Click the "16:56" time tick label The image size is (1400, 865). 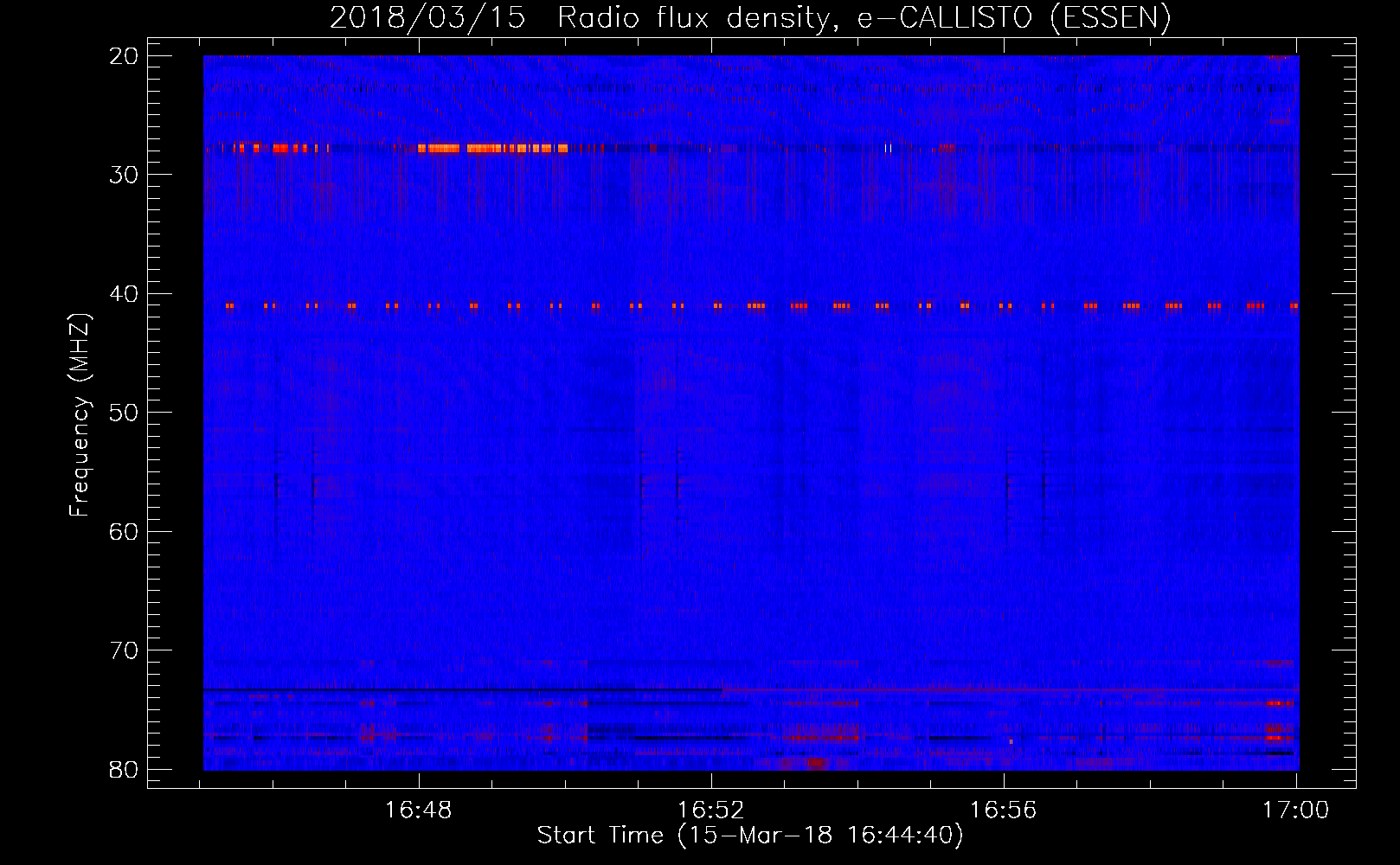tap(1003, 811)
